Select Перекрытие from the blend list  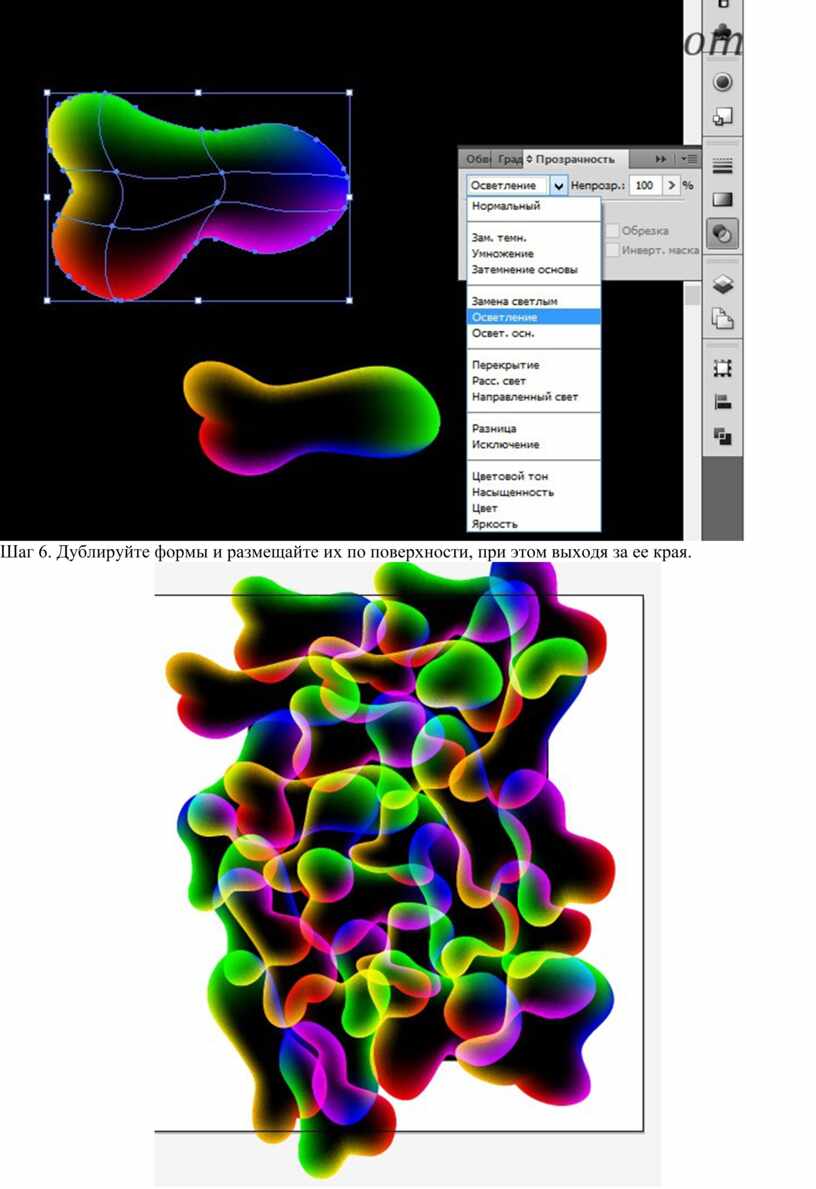[x=506, y=365]
